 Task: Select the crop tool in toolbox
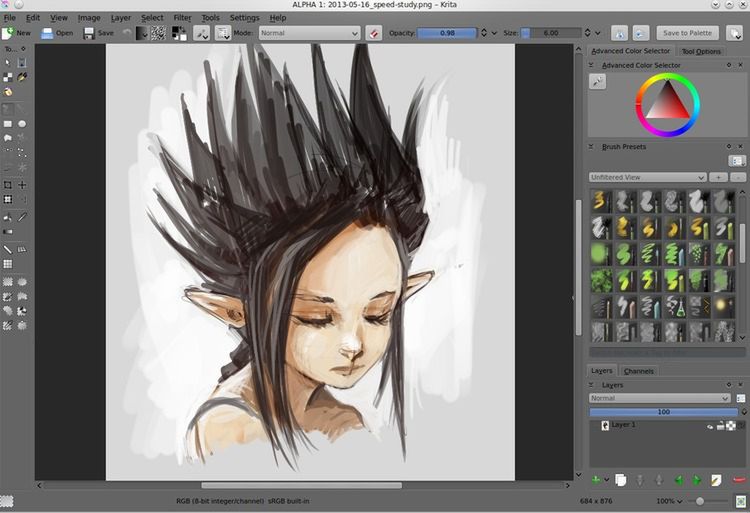pyautogui.click(x=8, y=185)
